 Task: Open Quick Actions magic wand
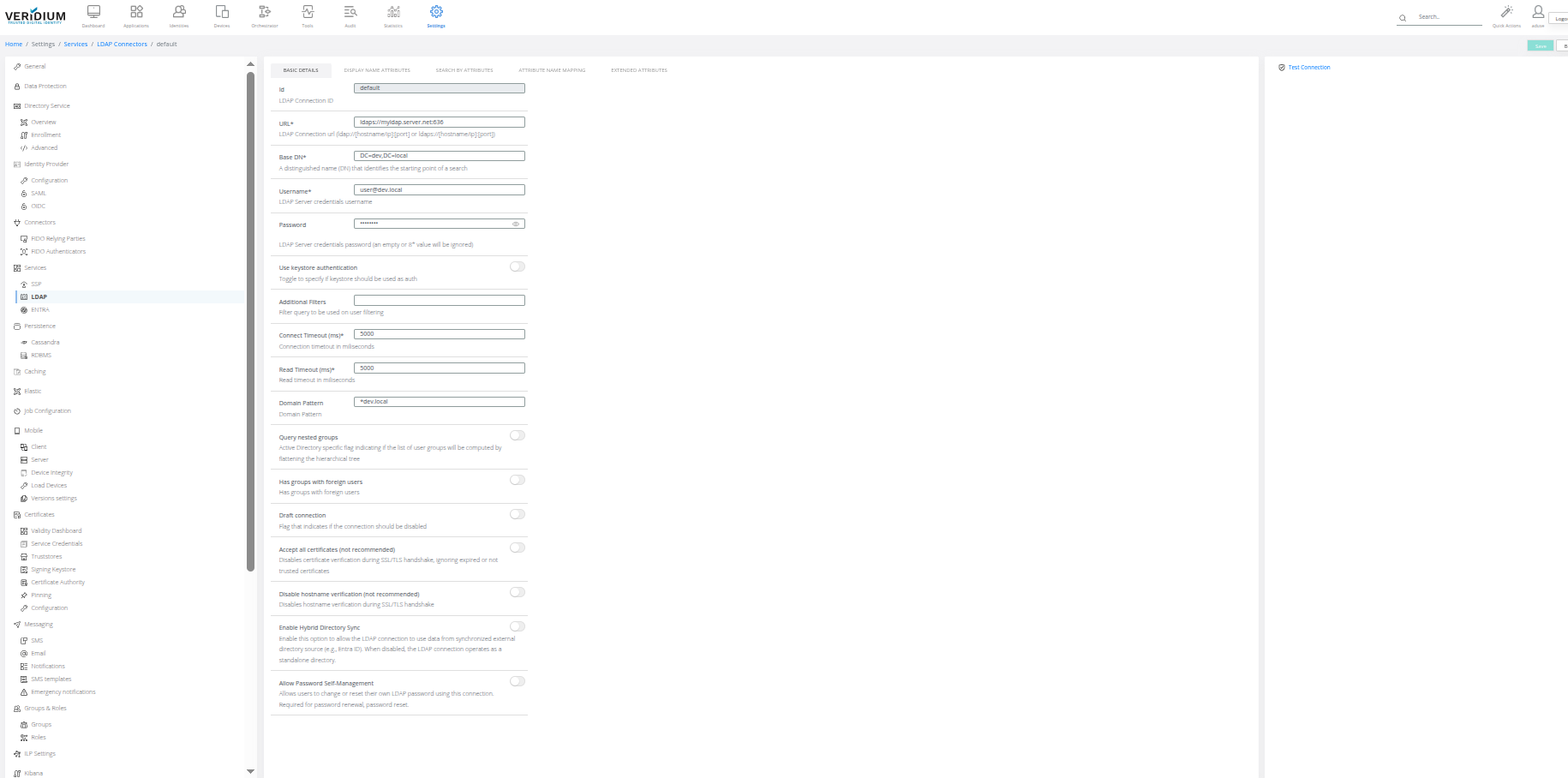point(1506,12)
